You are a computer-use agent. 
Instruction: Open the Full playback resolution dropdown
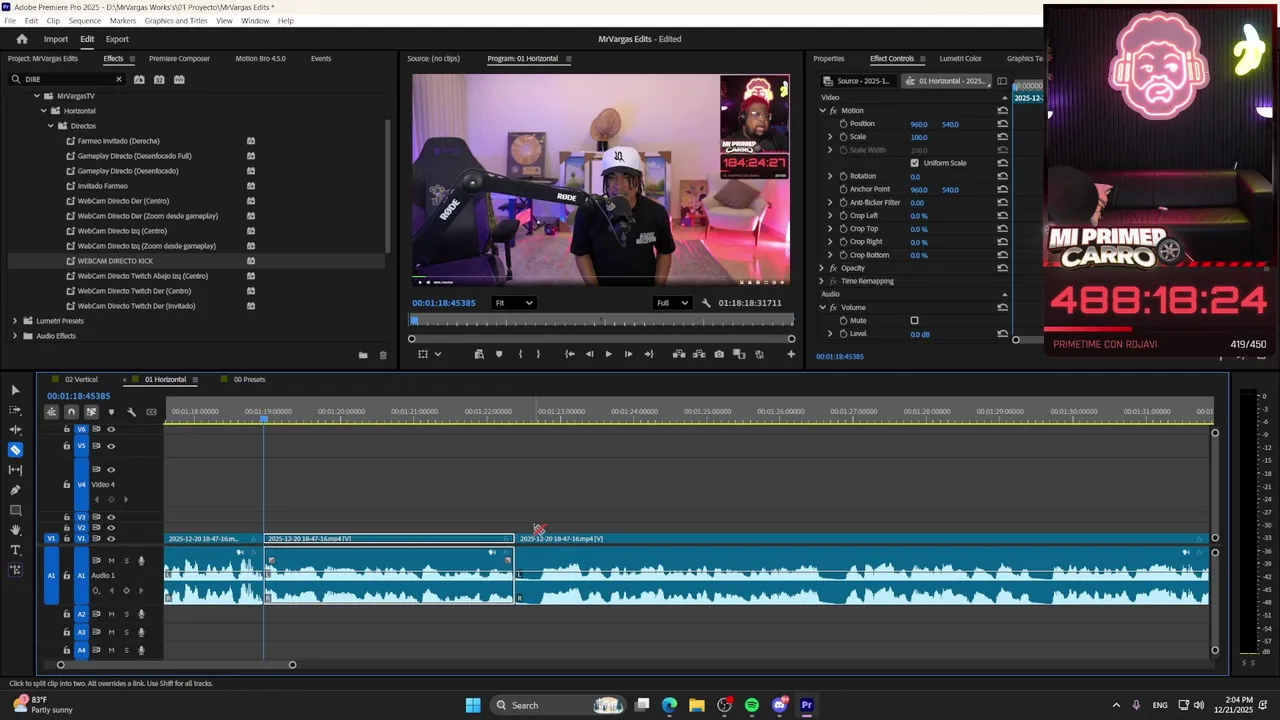click(x=672, y=303)
